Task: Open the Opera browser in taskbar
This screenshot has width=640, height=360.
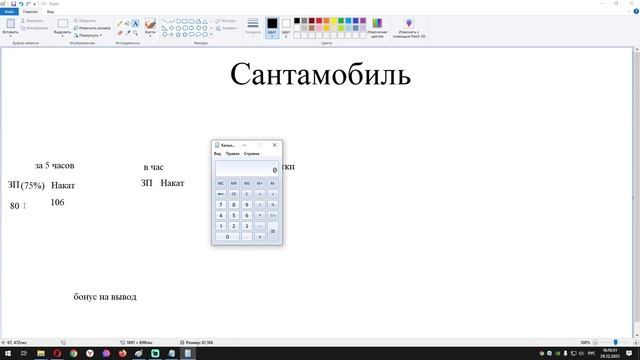Action: pos(57,353)
